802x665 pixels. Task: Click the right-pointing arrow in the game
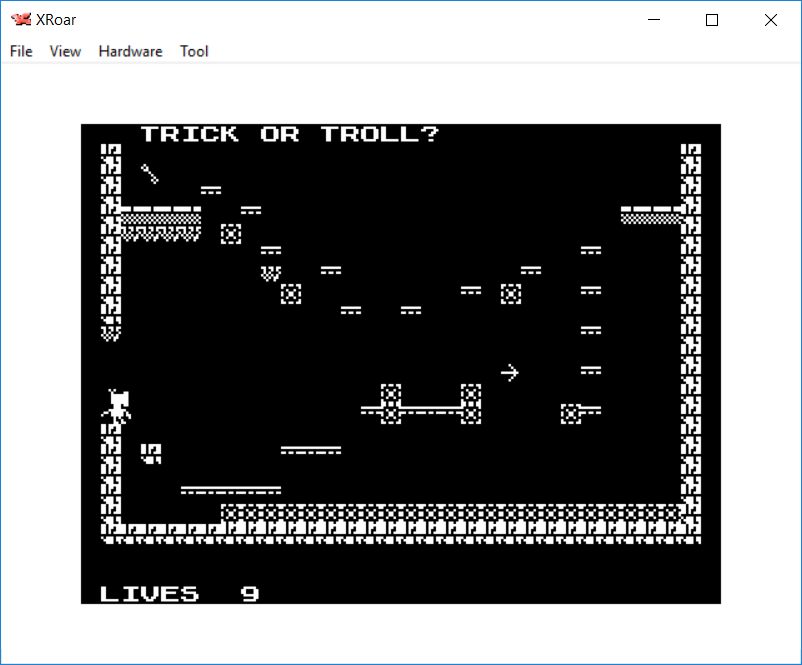click(510, 372)
